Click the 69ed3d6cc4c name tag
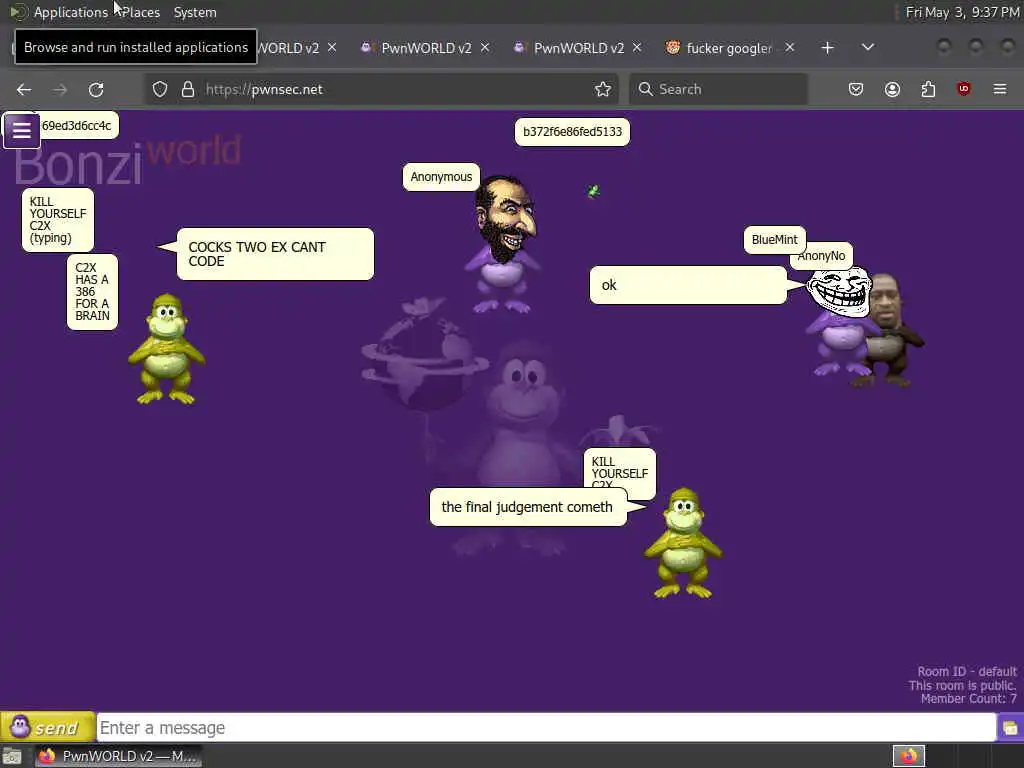 pyautogui.click(x=78, y=126)
